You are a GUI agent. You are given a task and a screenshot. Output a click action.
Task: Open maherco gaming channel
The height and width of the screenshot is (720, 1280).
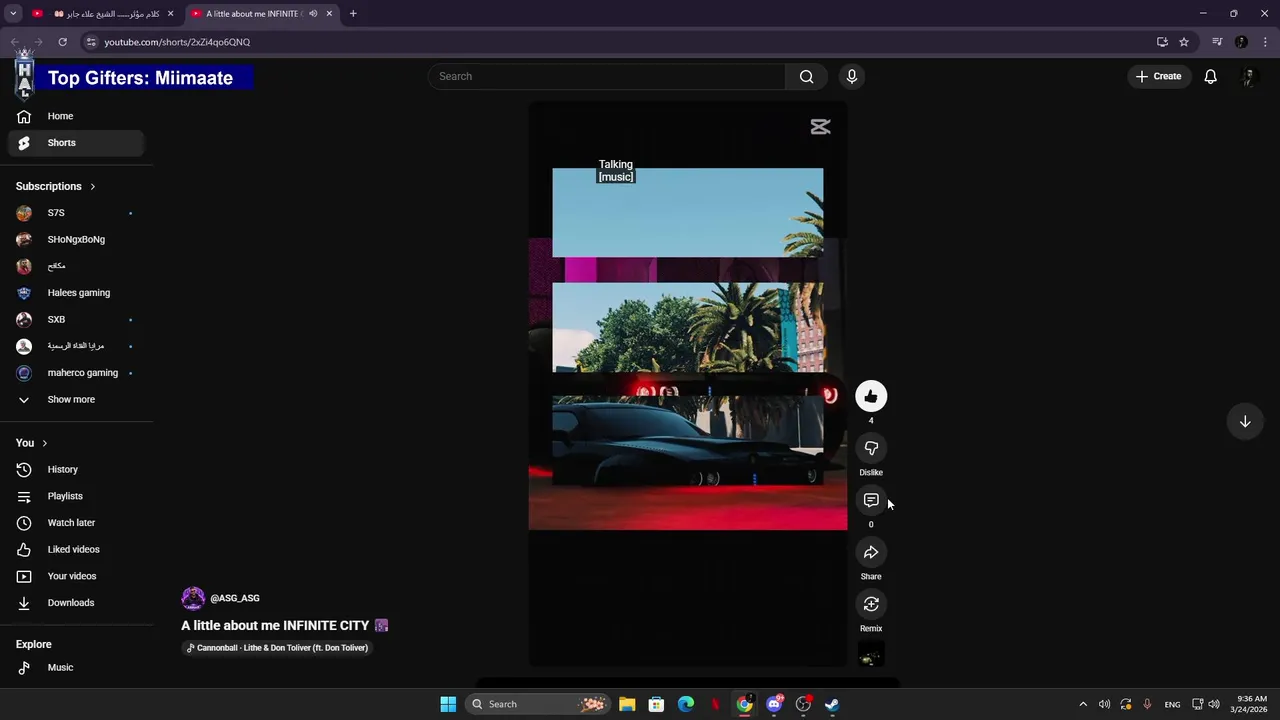[76, 373]
